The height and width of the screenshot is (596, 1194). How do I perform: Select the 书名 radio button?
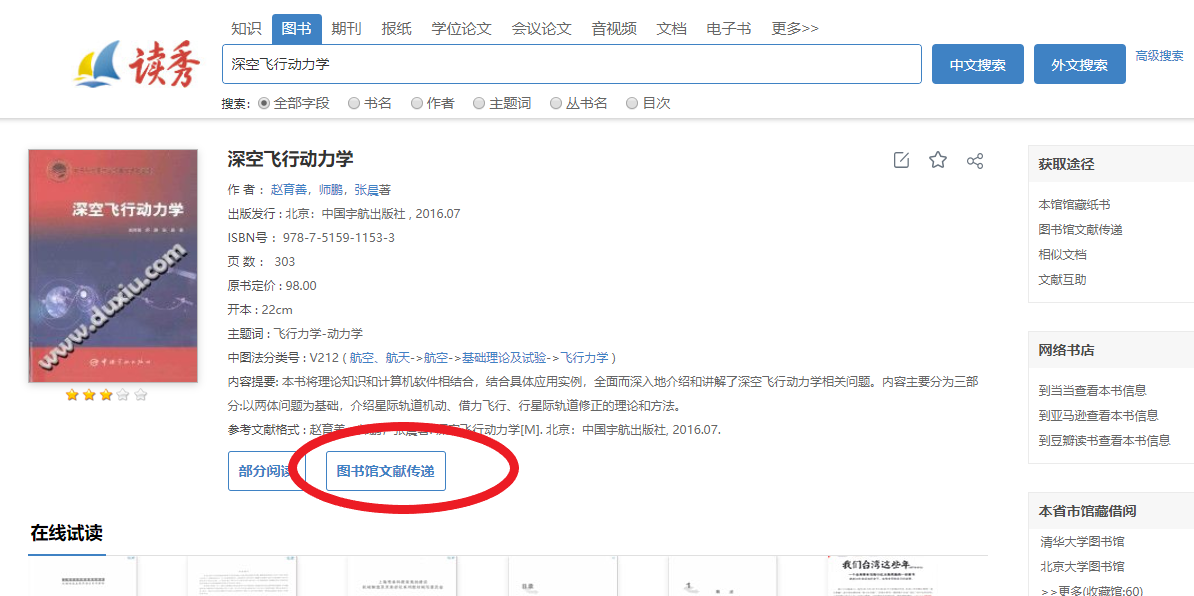tap(353, 103)
